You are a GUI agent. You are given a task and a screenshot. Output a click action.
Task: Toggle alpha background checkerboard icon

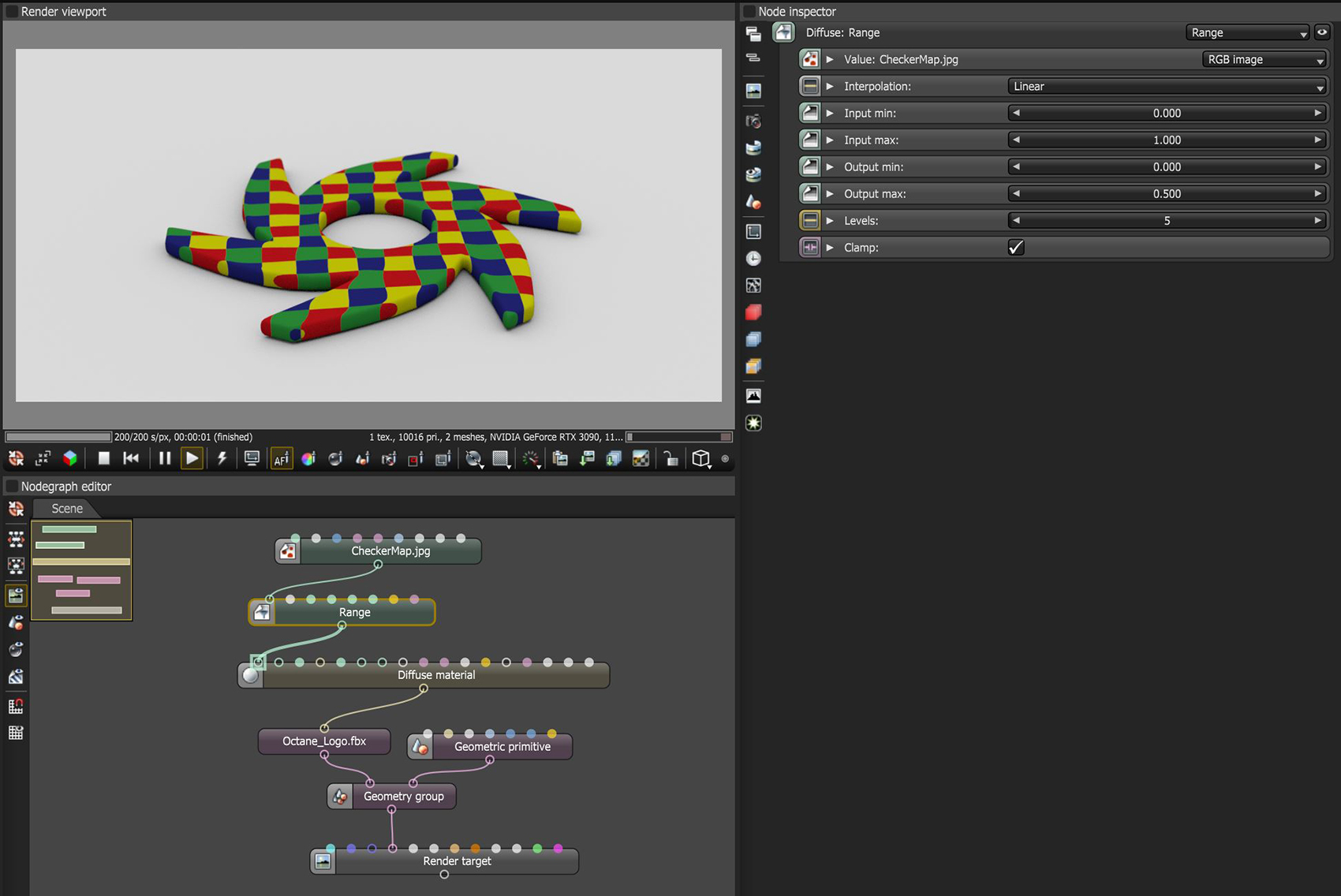(x=641, y=458)
